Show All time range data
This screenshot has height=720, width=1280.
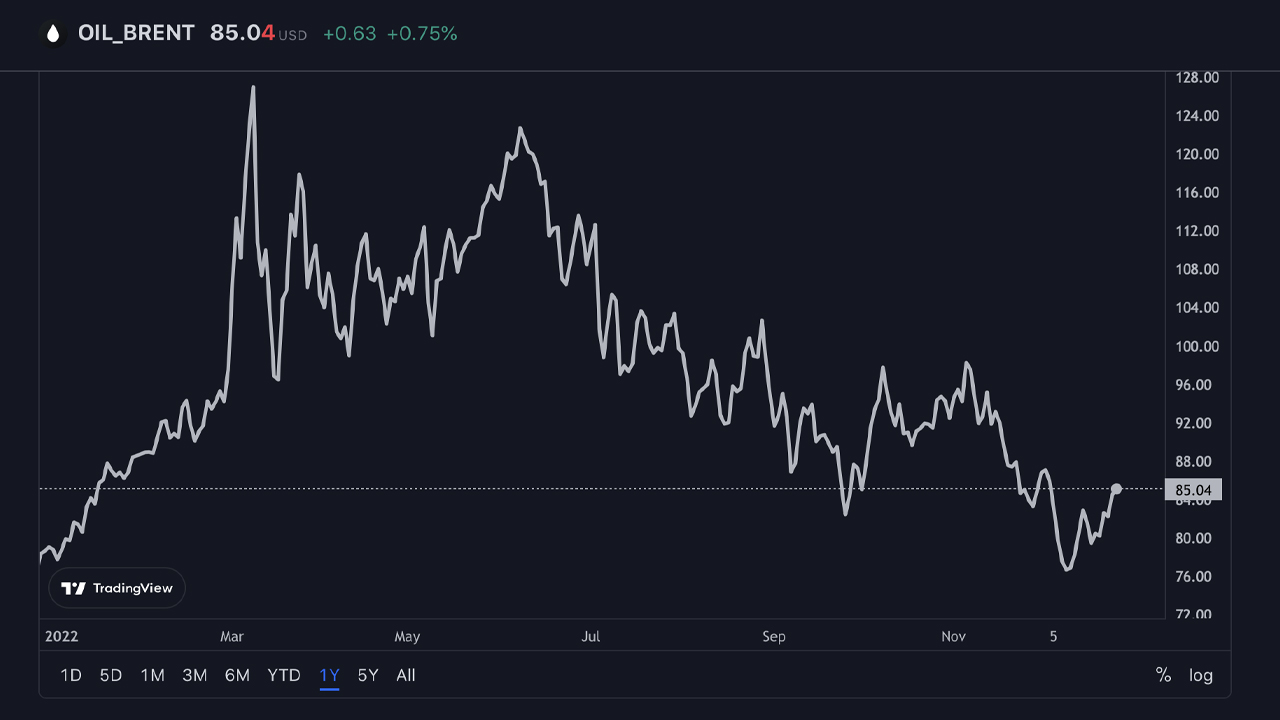(x=405, y=675)
